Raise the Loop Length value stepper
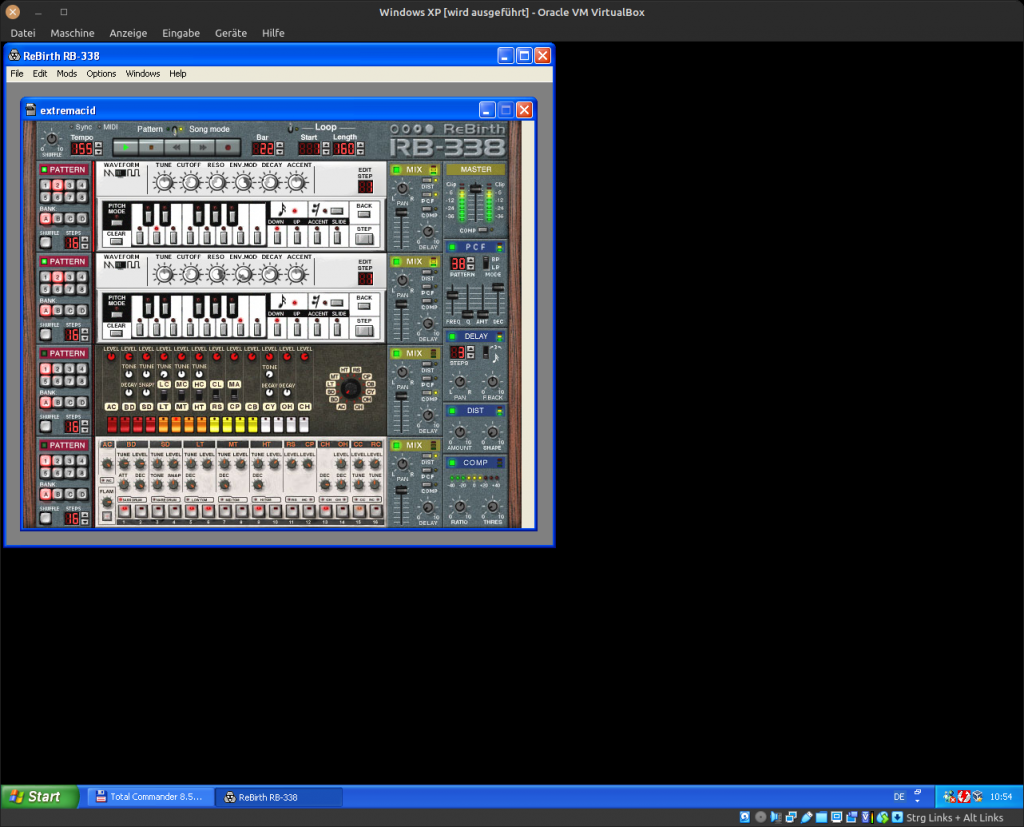This screenshot has height=827, width=1024. coord(360,145)
